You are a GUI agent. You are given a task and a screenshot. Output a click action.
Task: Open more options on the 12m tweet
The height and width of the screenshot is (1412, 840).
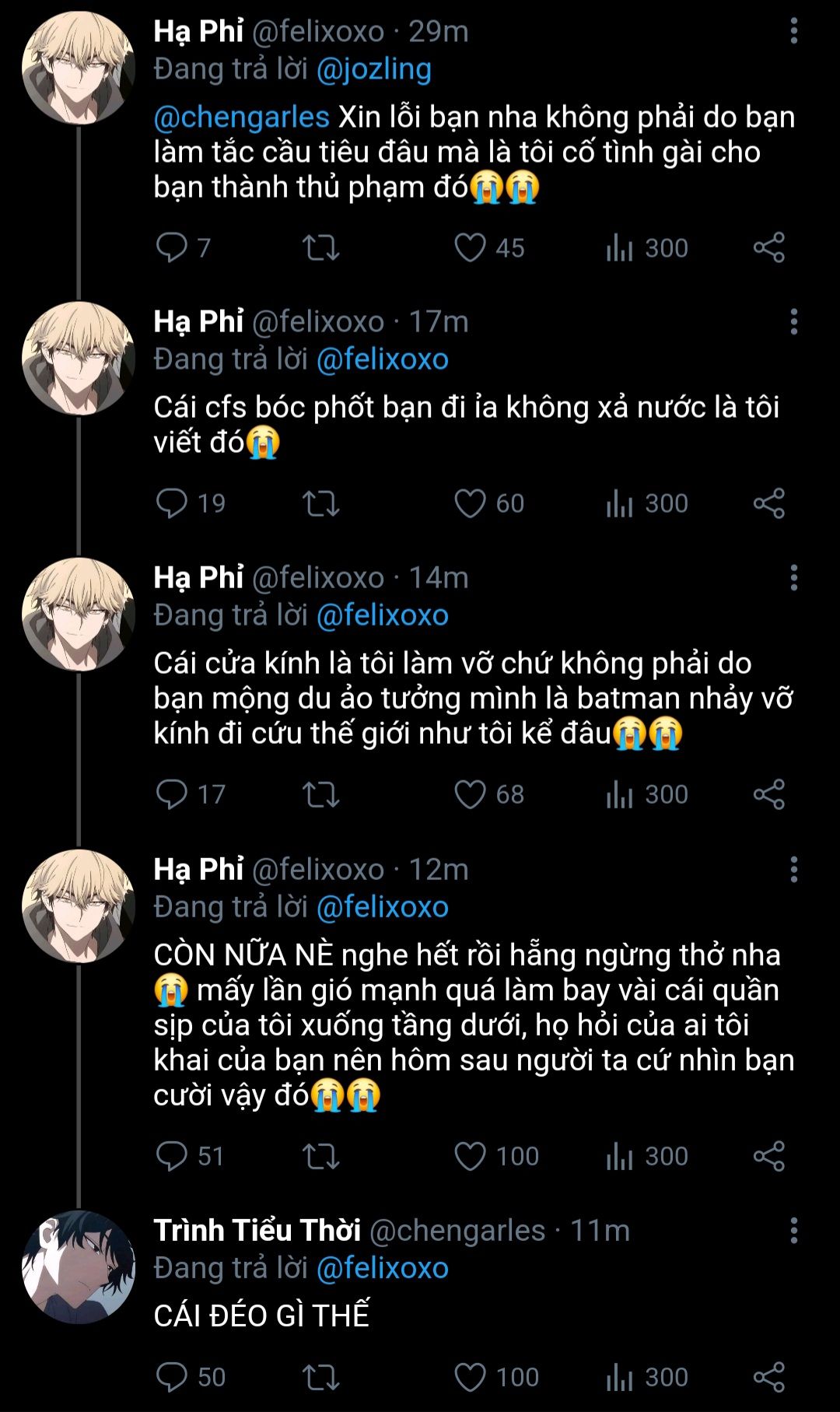(793, 869)
